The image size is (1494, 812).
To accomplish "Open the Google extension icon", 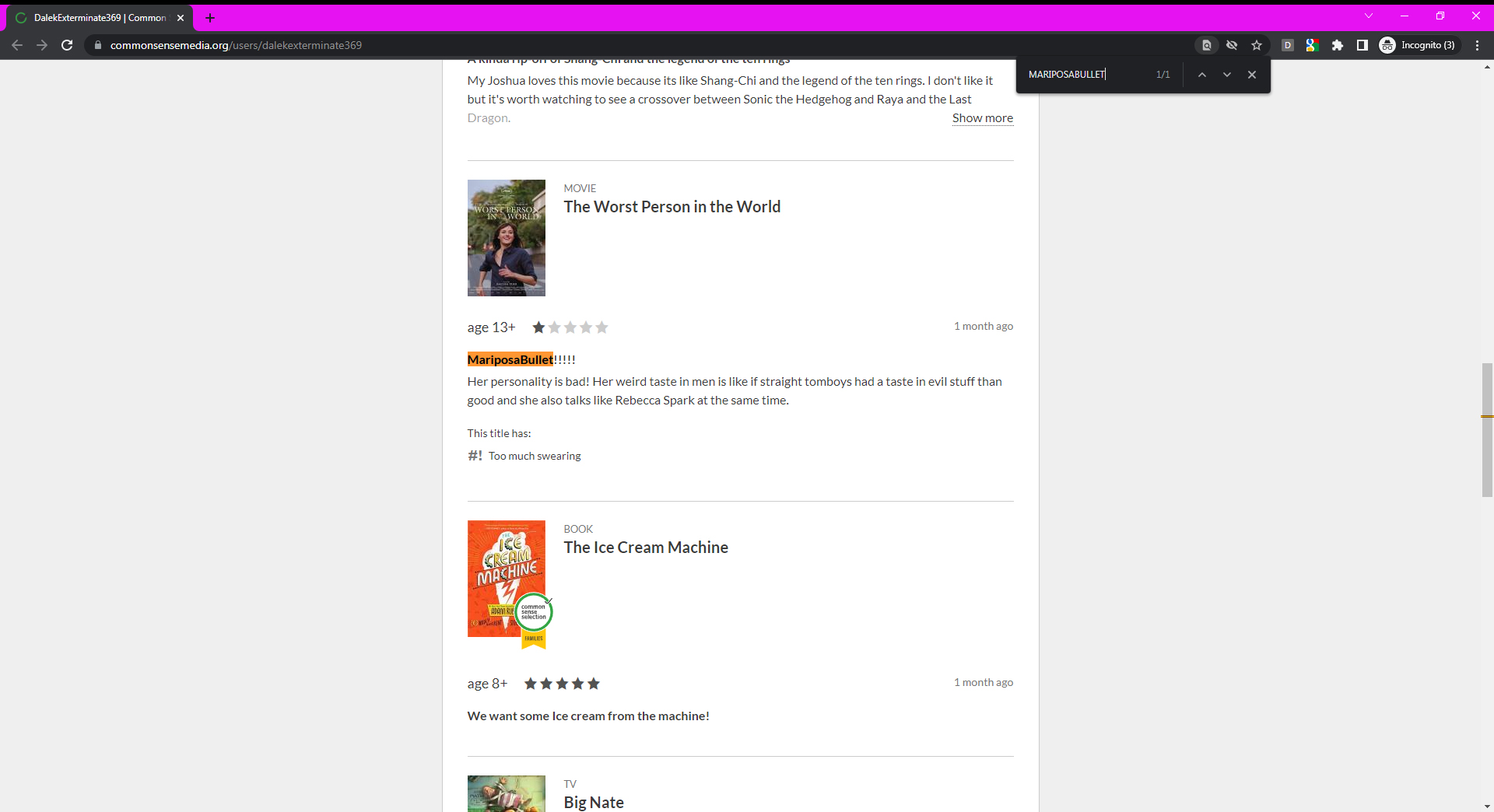I will (x=1313, y=45).
